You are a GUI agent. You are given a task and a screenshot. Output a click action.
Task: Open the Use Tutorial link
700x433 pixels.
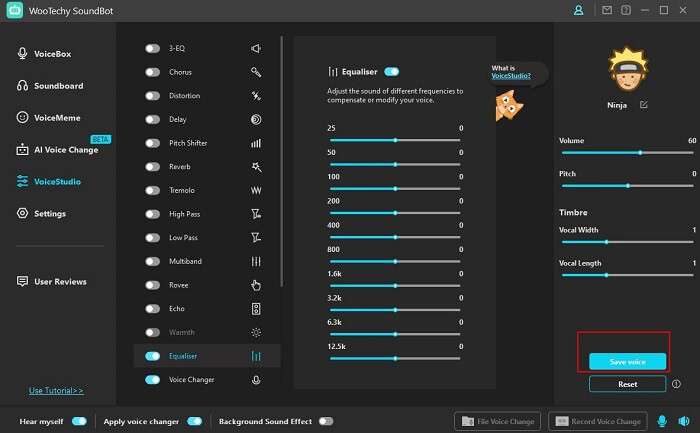pyautogui.click(x=56, y=391)
